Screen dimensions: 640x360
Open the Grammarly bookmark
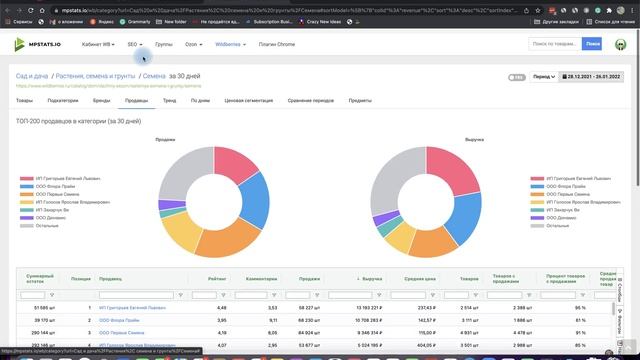[x=135, y=22]
